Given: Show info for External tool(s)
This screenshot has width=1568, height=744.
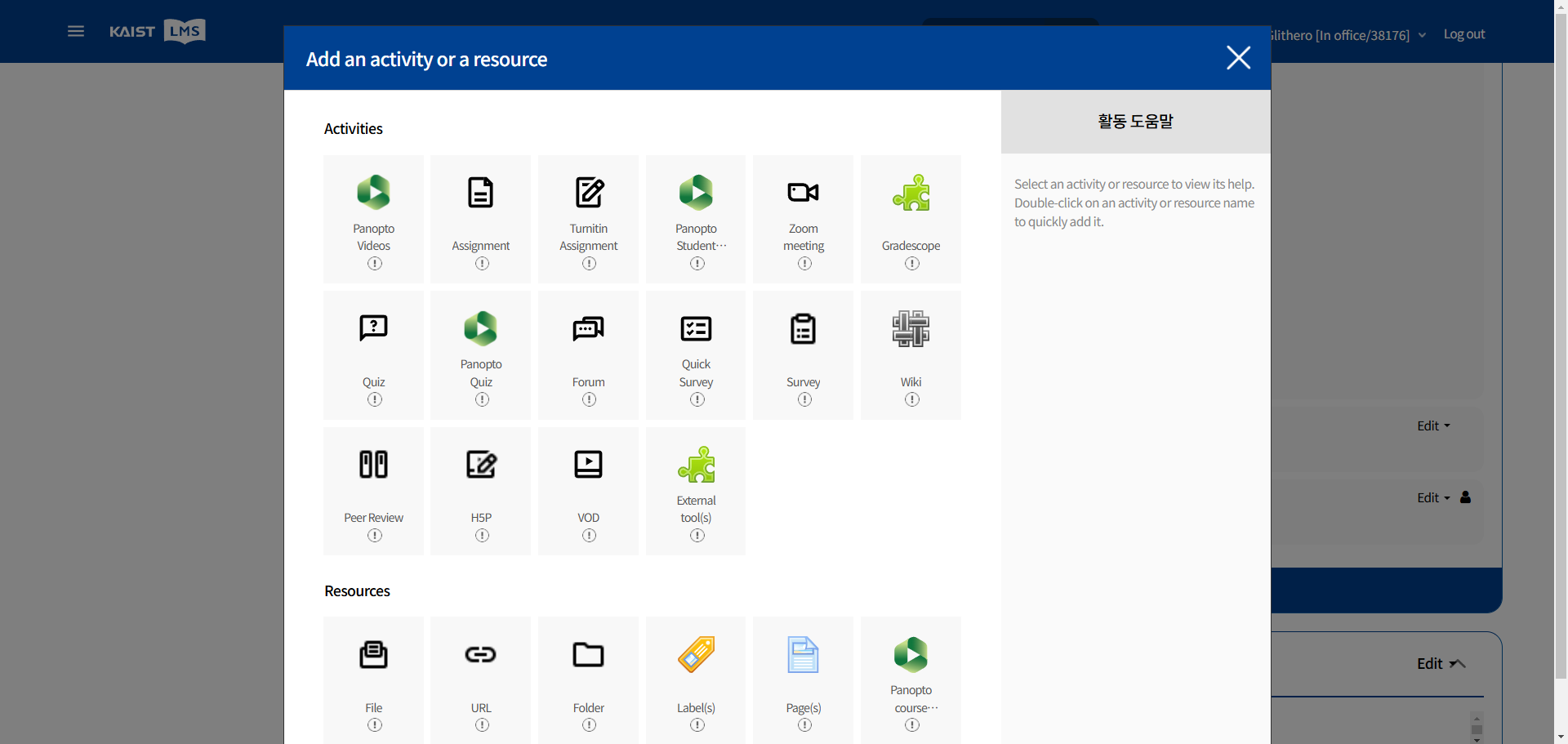Looking at the screenshot, I should (x=697, y=536).
